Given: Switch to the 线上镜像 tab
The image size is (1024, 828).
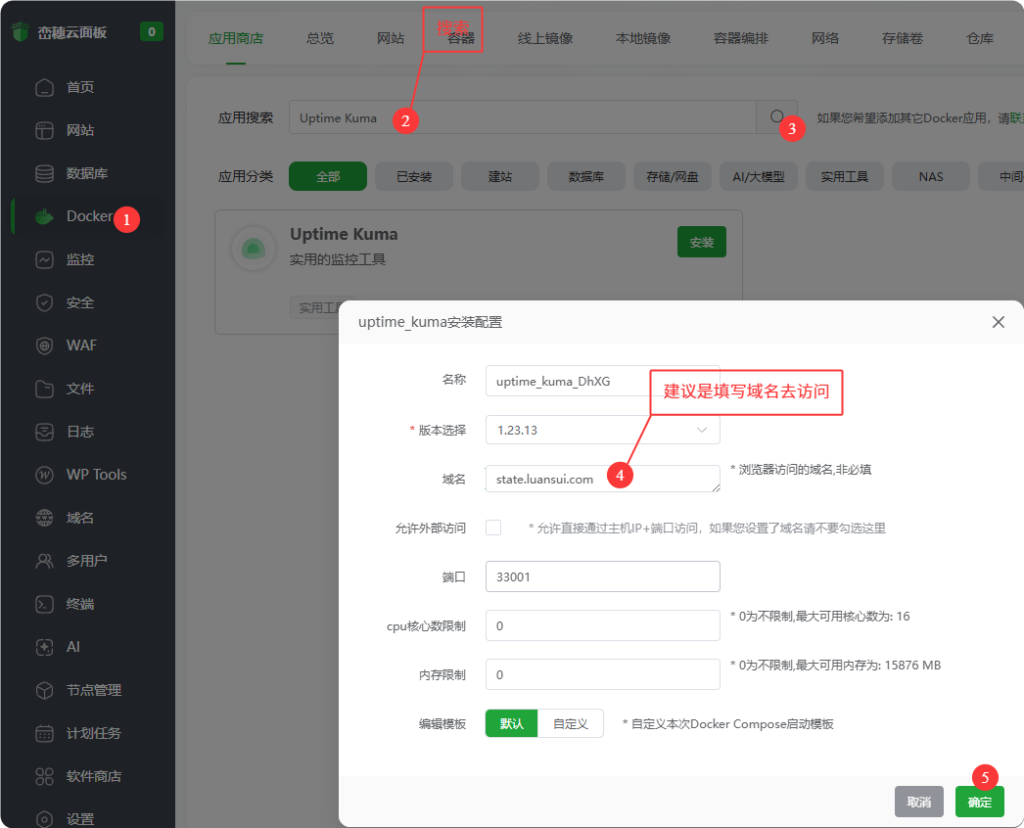Looking at the screenshot, I should coord(545,39).
